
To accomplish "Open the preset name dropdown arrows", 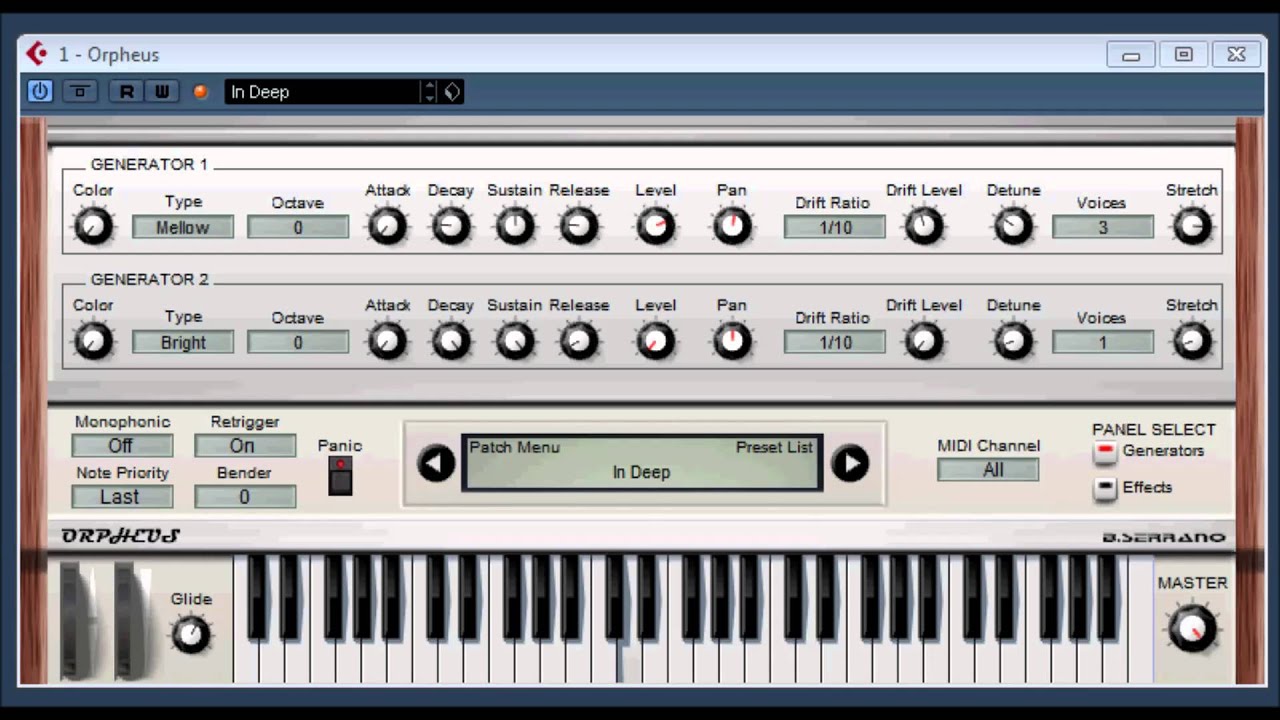I will pos(429,91).
